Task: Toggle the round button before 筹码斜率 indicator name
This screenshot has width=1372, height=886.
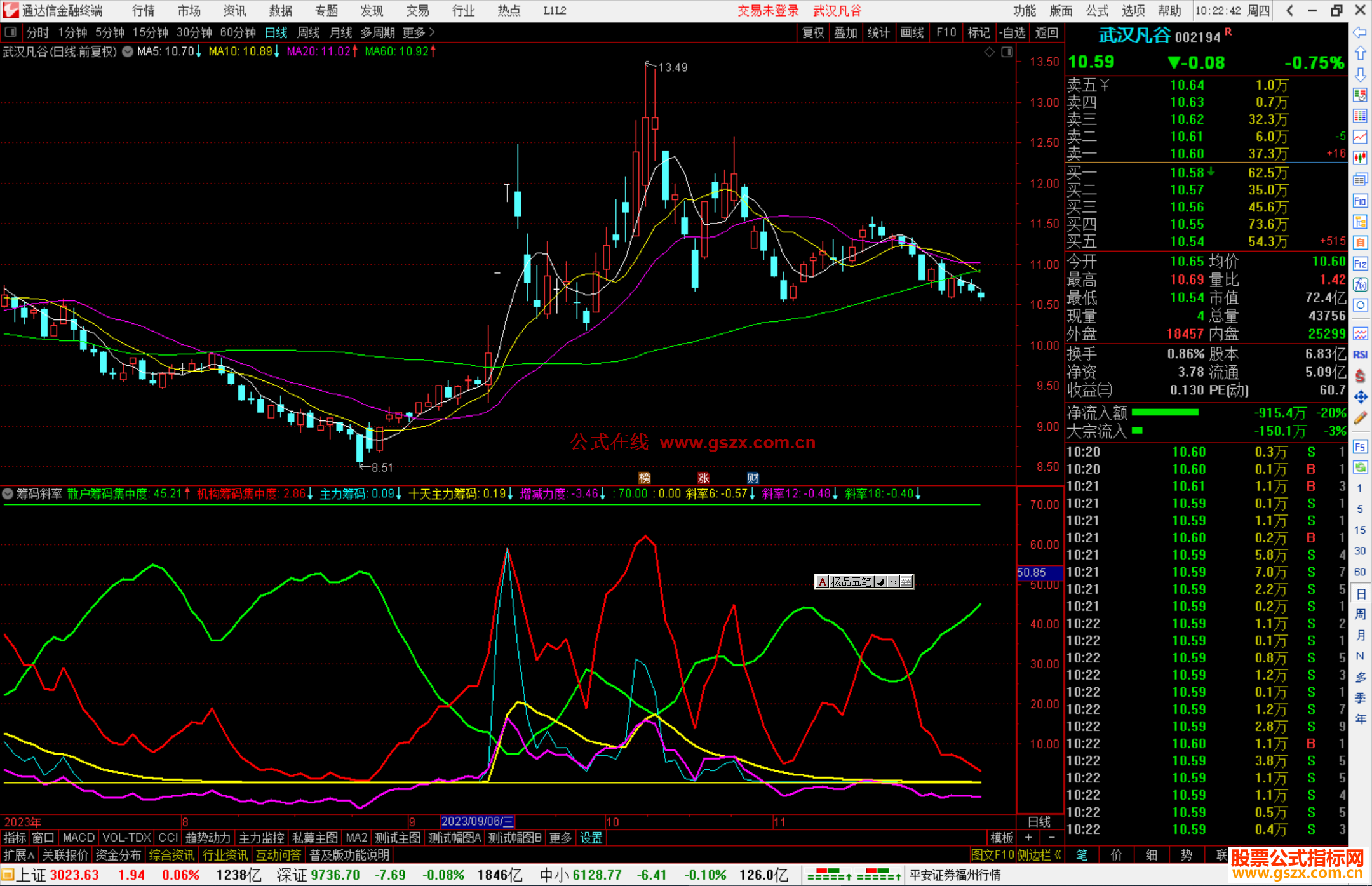Action: click(8, 493)
